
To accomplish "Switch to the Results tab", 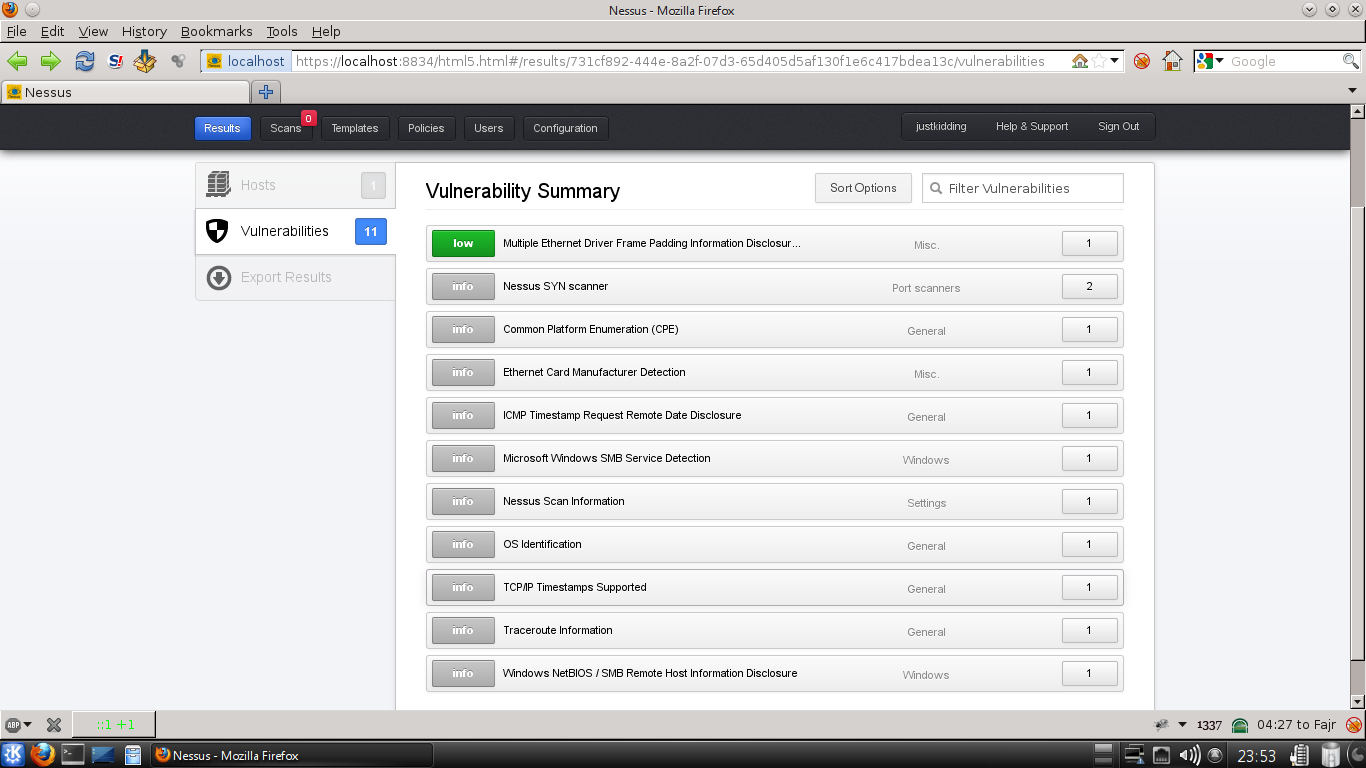I will pyautogui.click(x=222, y=128).
